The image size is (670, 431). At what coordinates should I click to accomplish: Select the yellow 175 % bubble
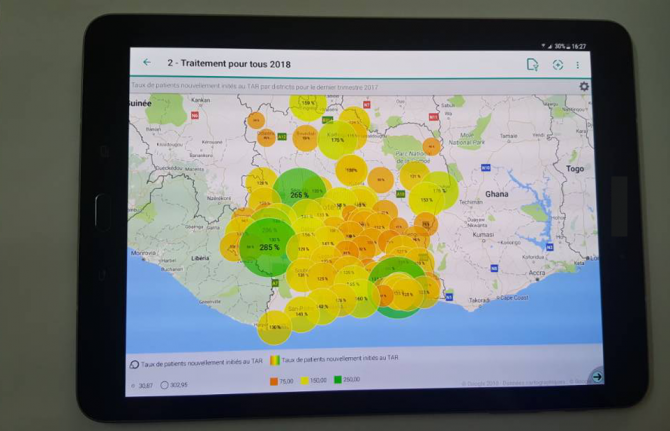pyautogui.click(x=338, y=139)
